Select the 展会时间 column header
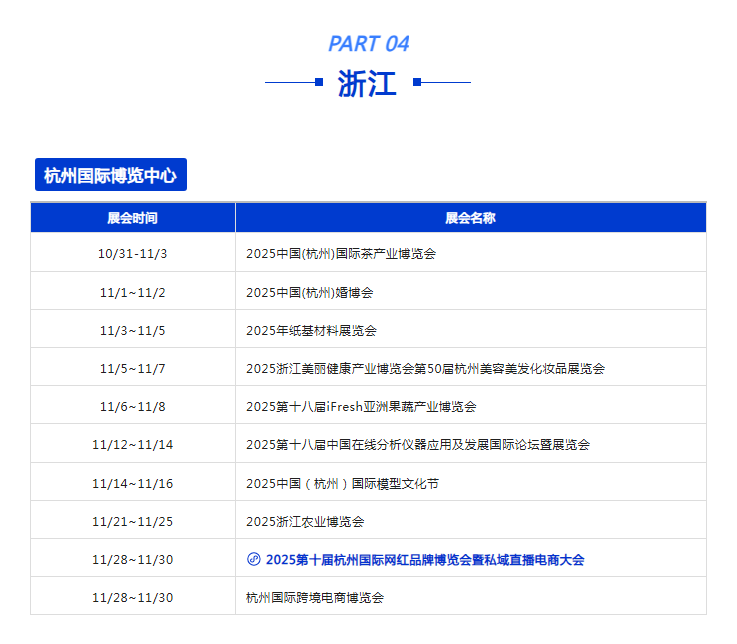Screen dimensions: 737x644 tap(133, 218)
